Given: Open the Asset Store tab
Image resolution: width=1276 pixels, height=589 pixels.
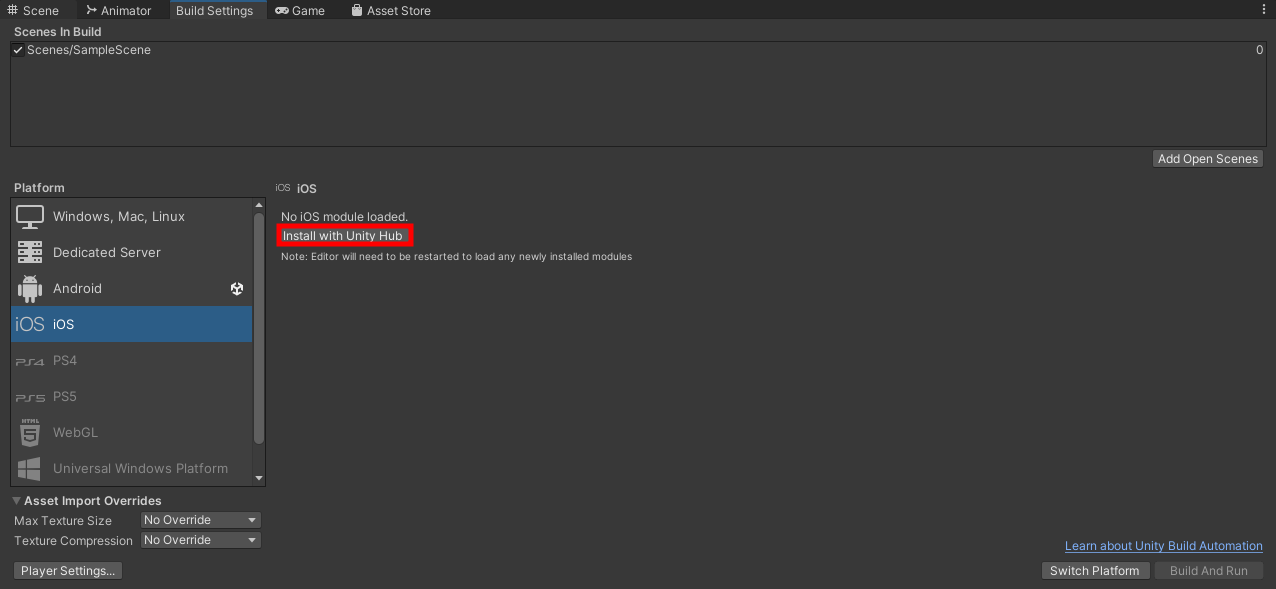Looking at the screenshot, I should point(391,10).
